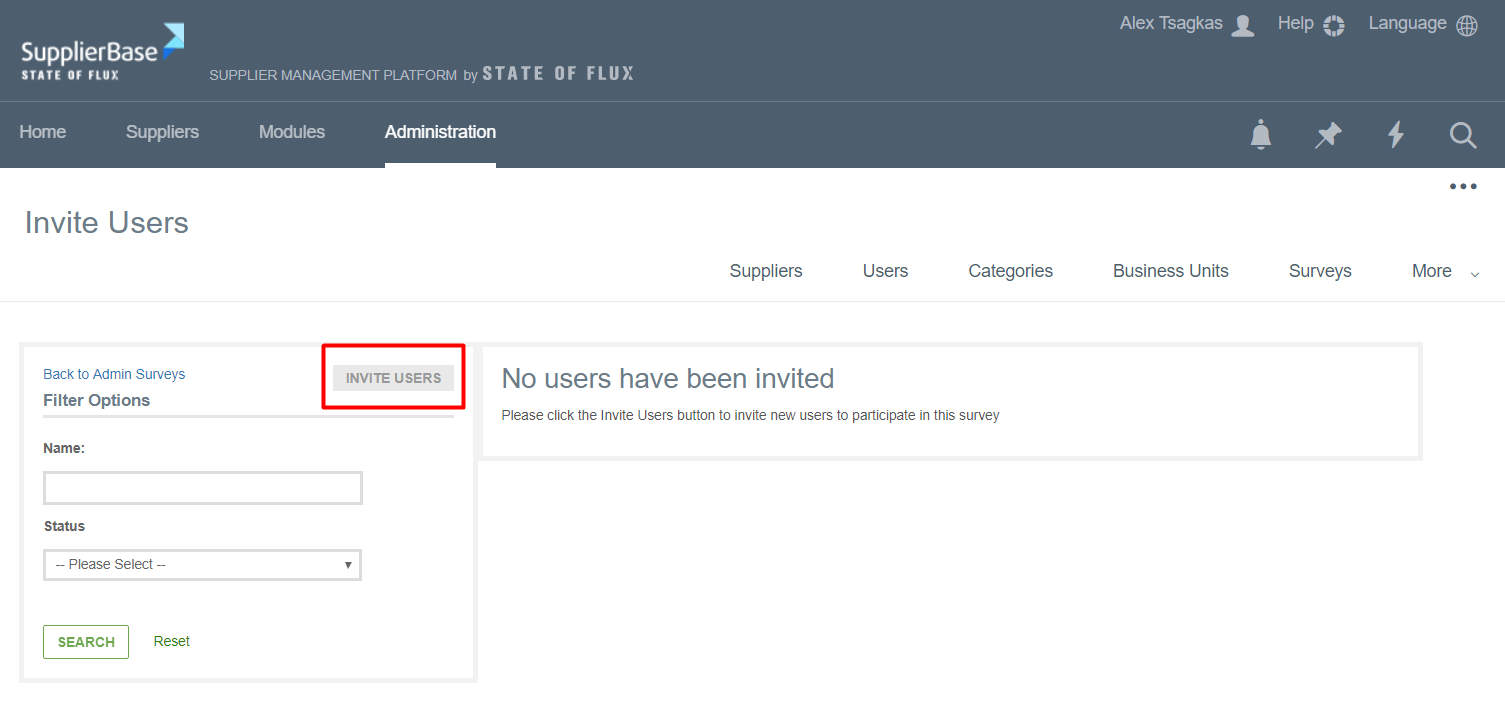
Task: Go to the Home menu
Action: tap(43, 132)
